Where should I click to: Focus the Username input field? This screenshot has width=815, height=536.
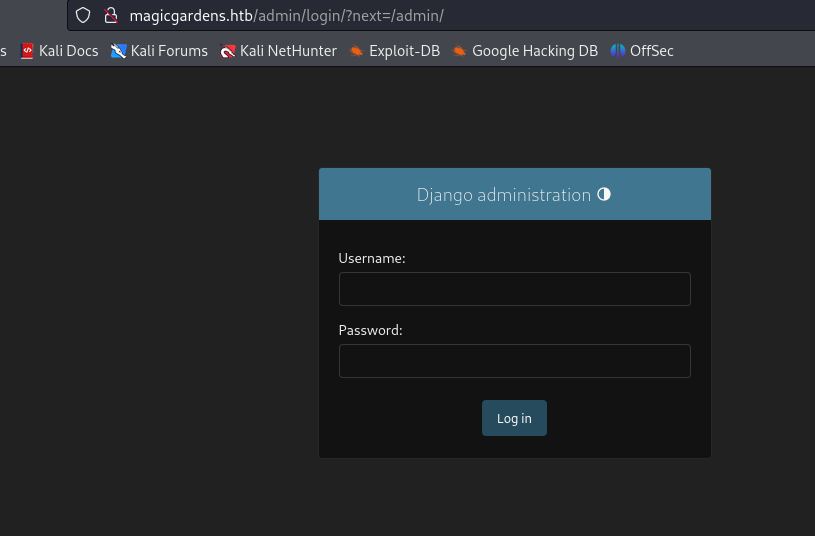tap(514, 289)
